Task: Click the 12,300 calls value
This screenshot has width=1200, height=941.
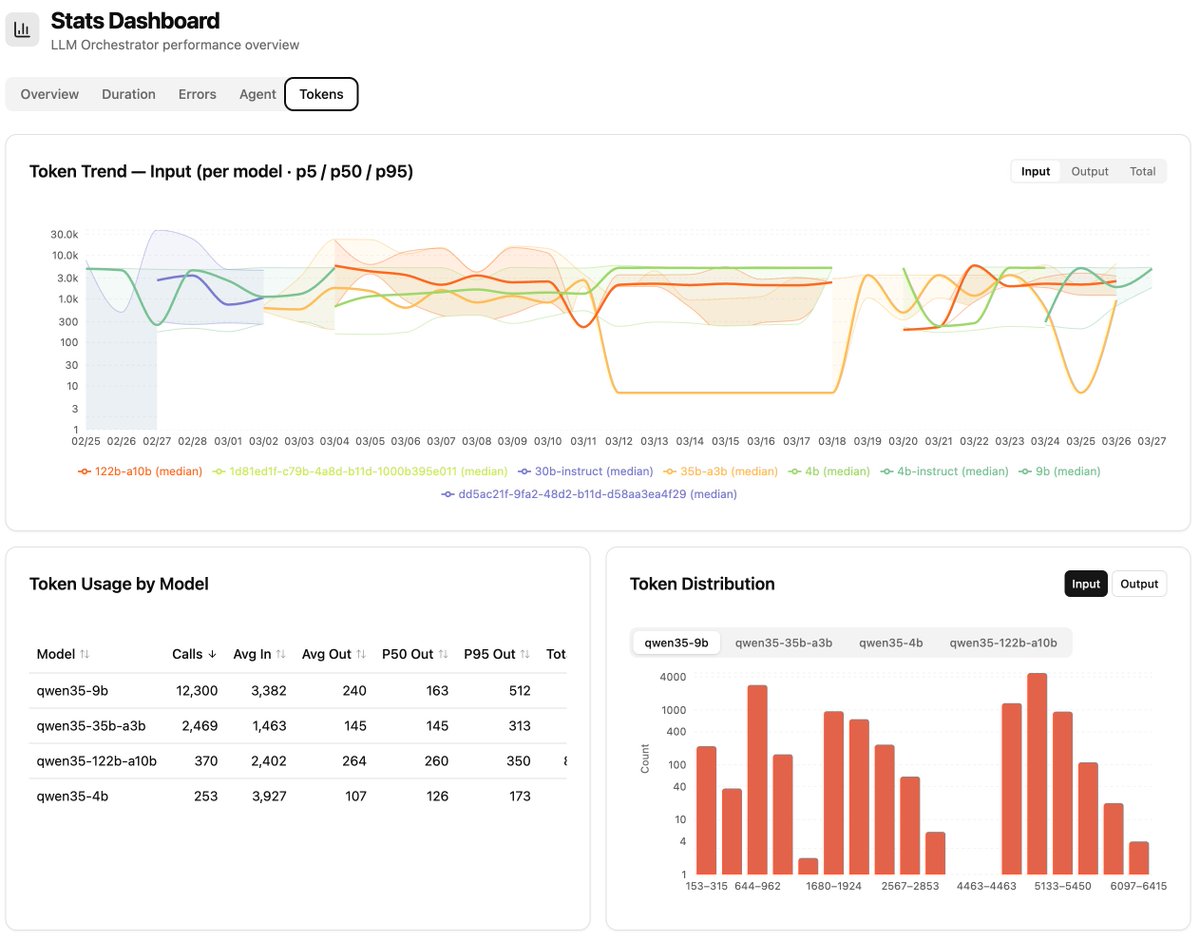Action: point(195,691)
